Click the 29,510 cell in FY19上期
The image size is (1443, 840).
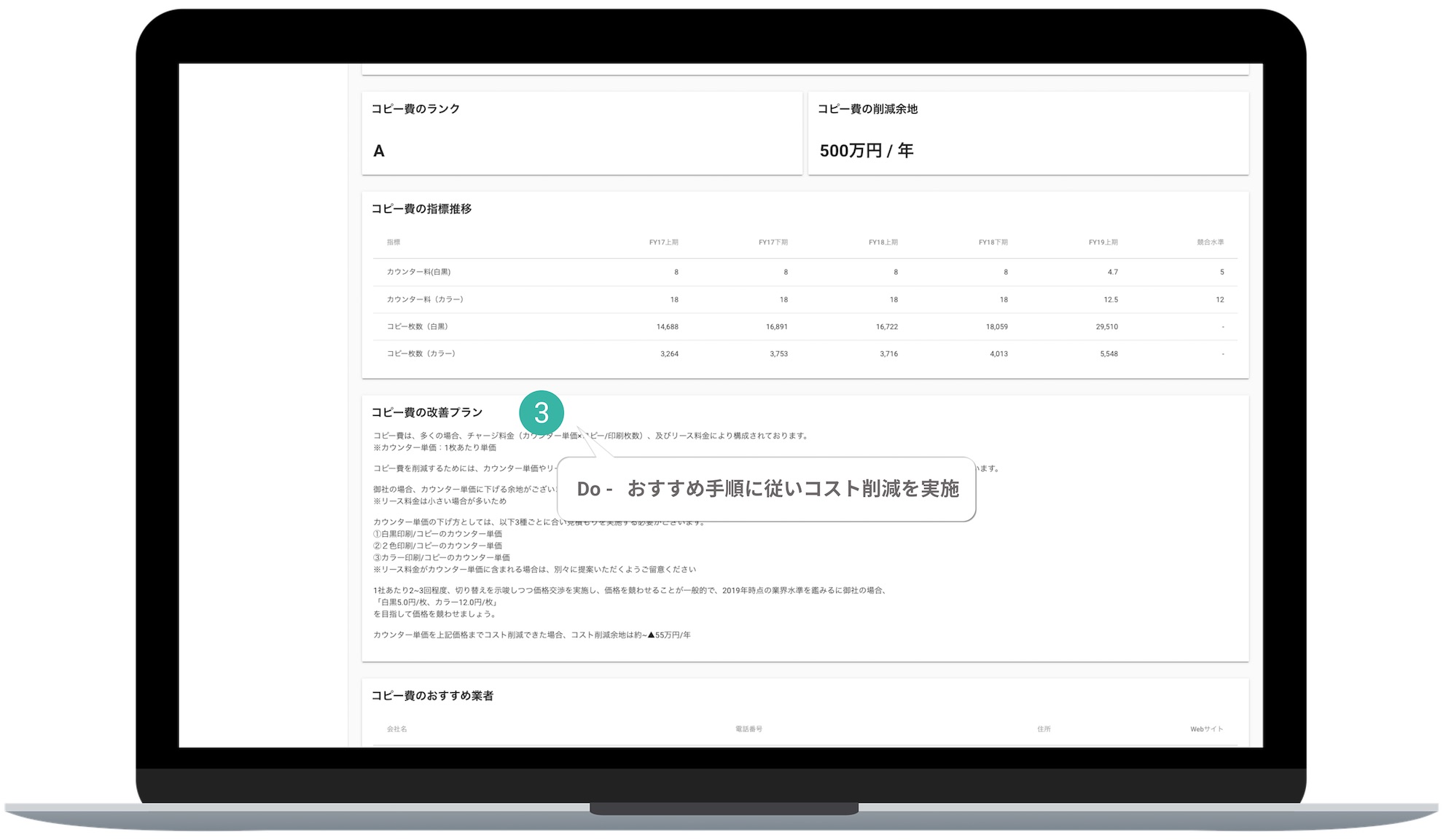pyautogui.click(x=1106, y=327)
